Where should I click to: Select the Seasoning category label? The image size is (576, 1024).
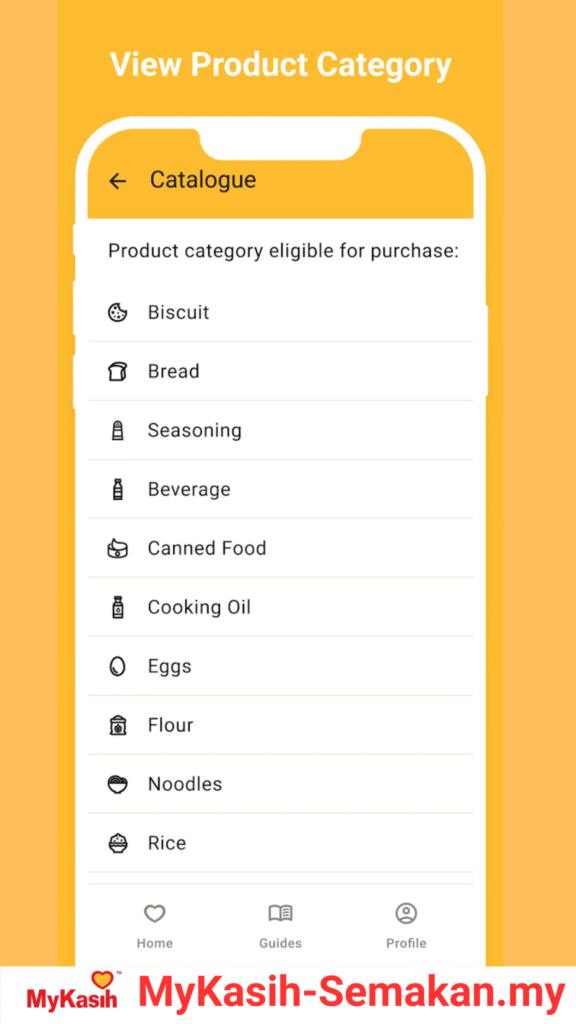point(195,430)
